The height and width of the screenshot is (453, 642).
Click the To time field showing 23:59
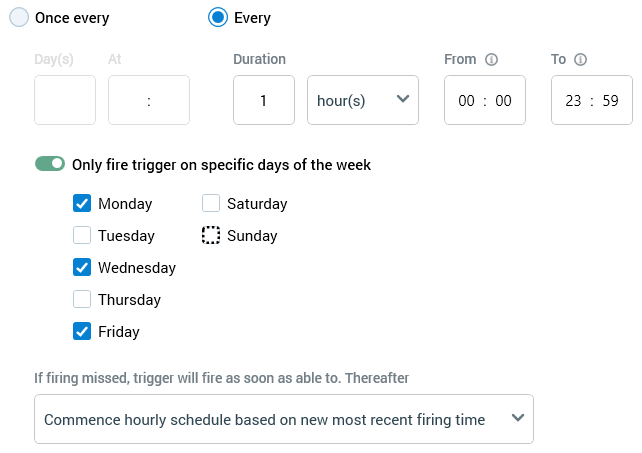click(x=591, y=100)
